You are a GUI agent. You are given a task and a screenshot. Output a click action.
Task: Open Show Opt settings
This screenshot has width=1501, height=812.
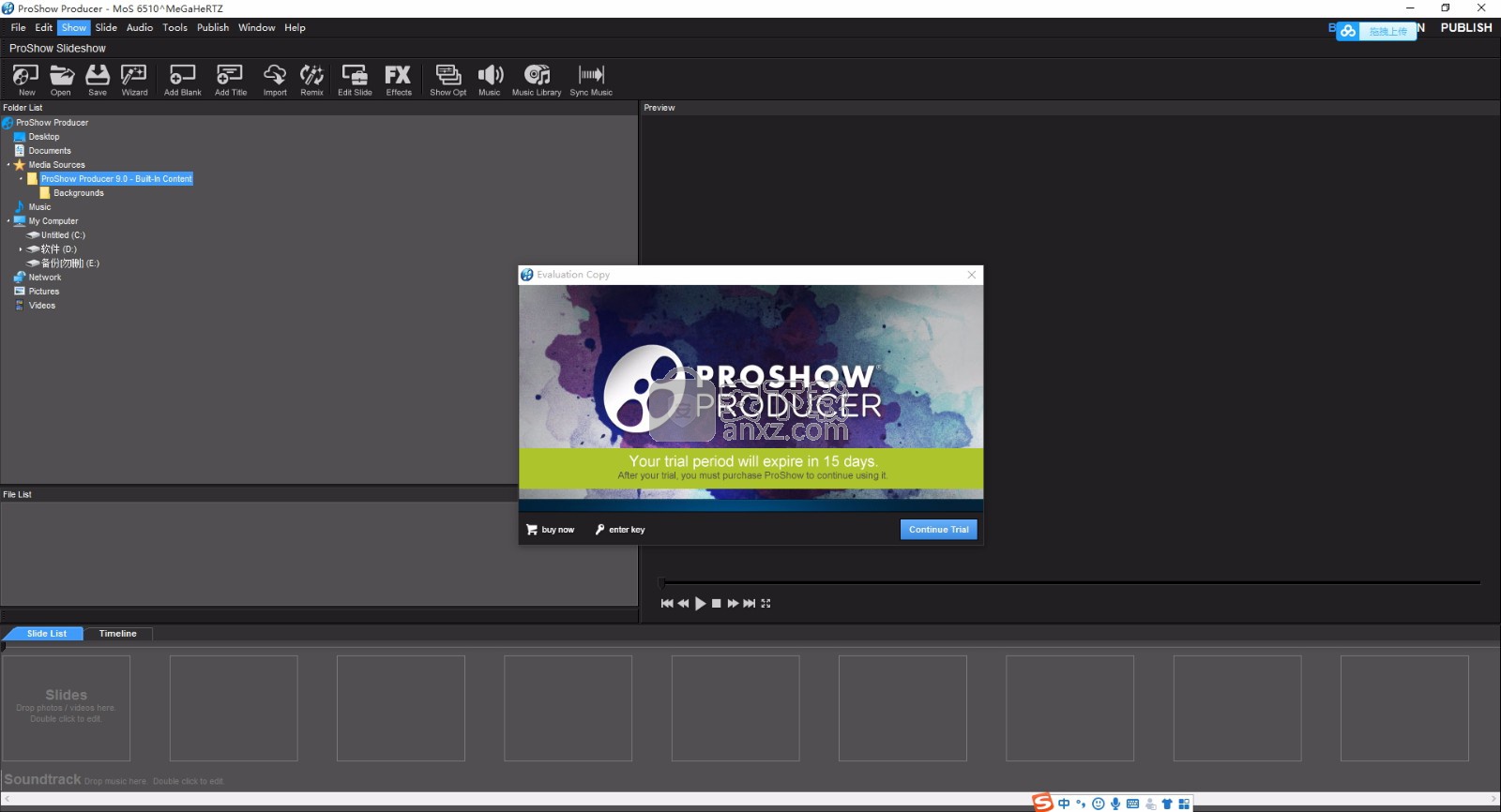448,80
